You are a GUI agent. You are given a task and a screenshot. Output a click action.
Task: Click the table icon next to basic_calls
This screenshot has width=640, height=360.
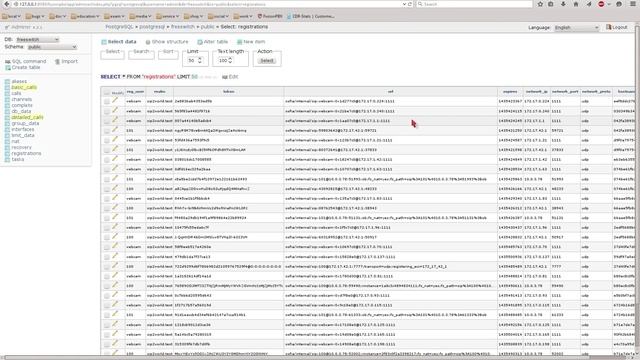coord(7,87)
